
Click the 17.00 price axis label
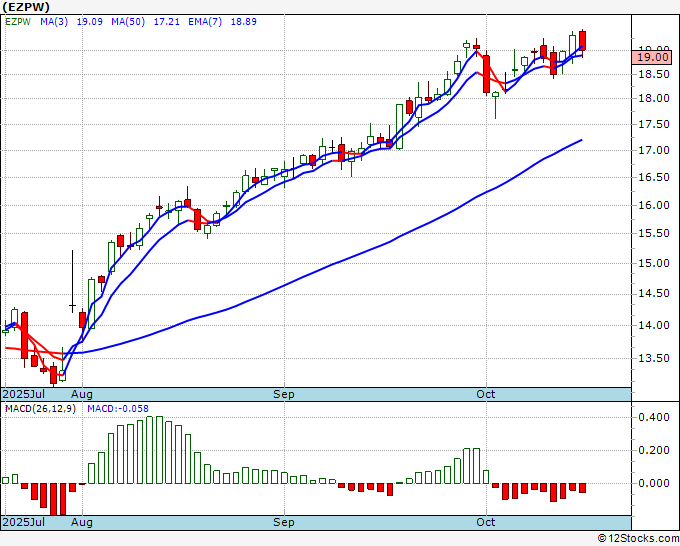coord(654,150)
